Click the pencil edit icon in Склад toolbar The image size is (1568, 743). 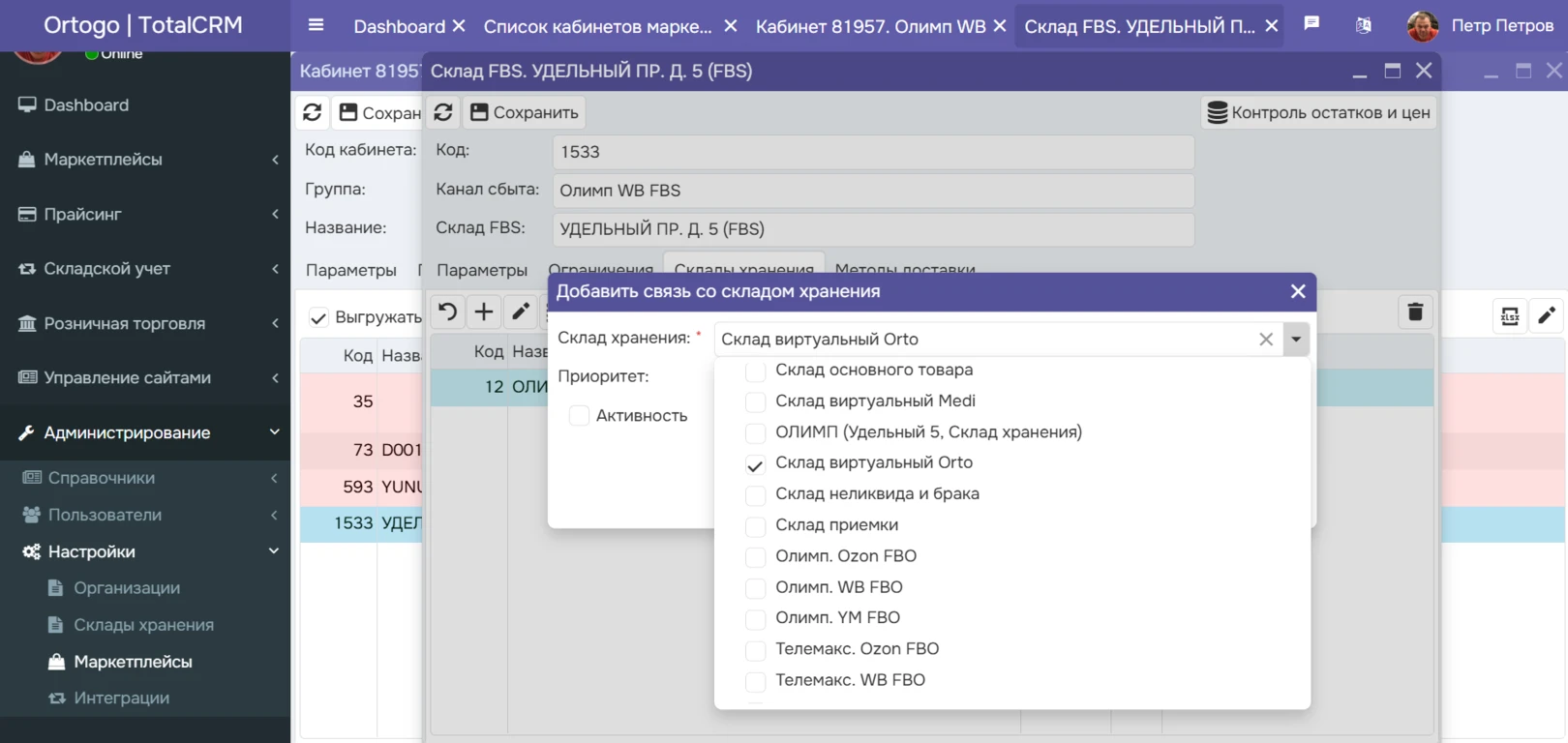[521, 312]
